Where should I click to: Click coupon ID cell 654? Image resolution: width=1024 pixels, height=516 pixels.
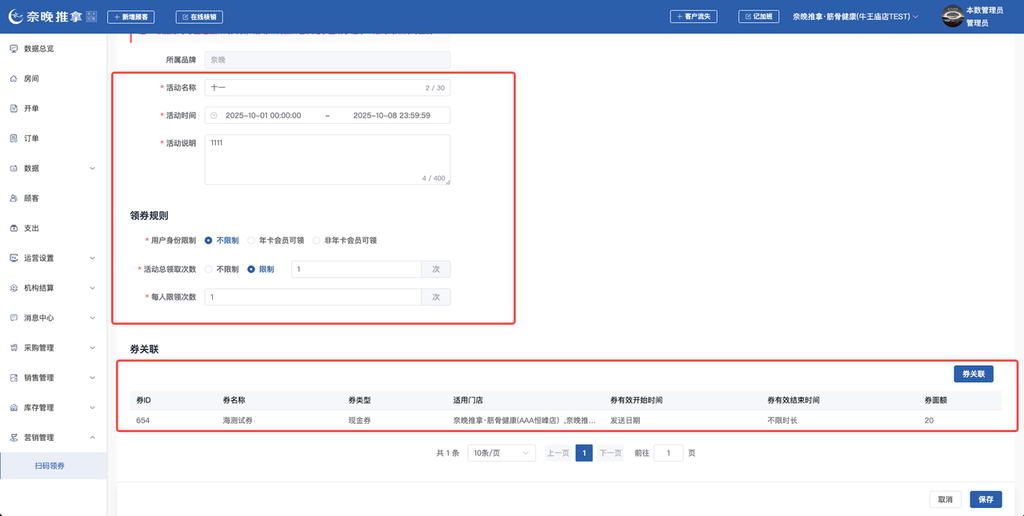tap(143, 421)
